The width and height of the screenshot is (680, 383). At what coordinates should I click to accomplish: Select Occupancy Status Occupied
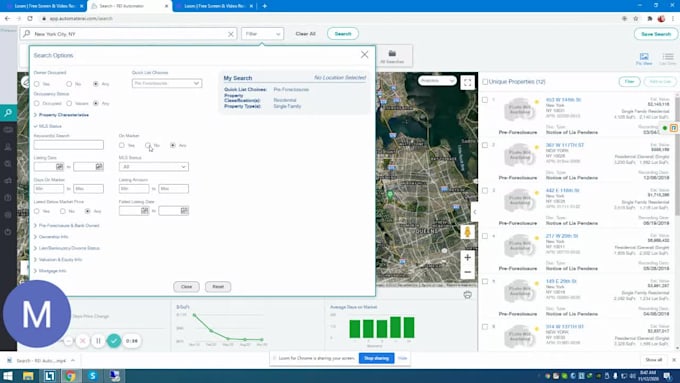tap(37, 103)
